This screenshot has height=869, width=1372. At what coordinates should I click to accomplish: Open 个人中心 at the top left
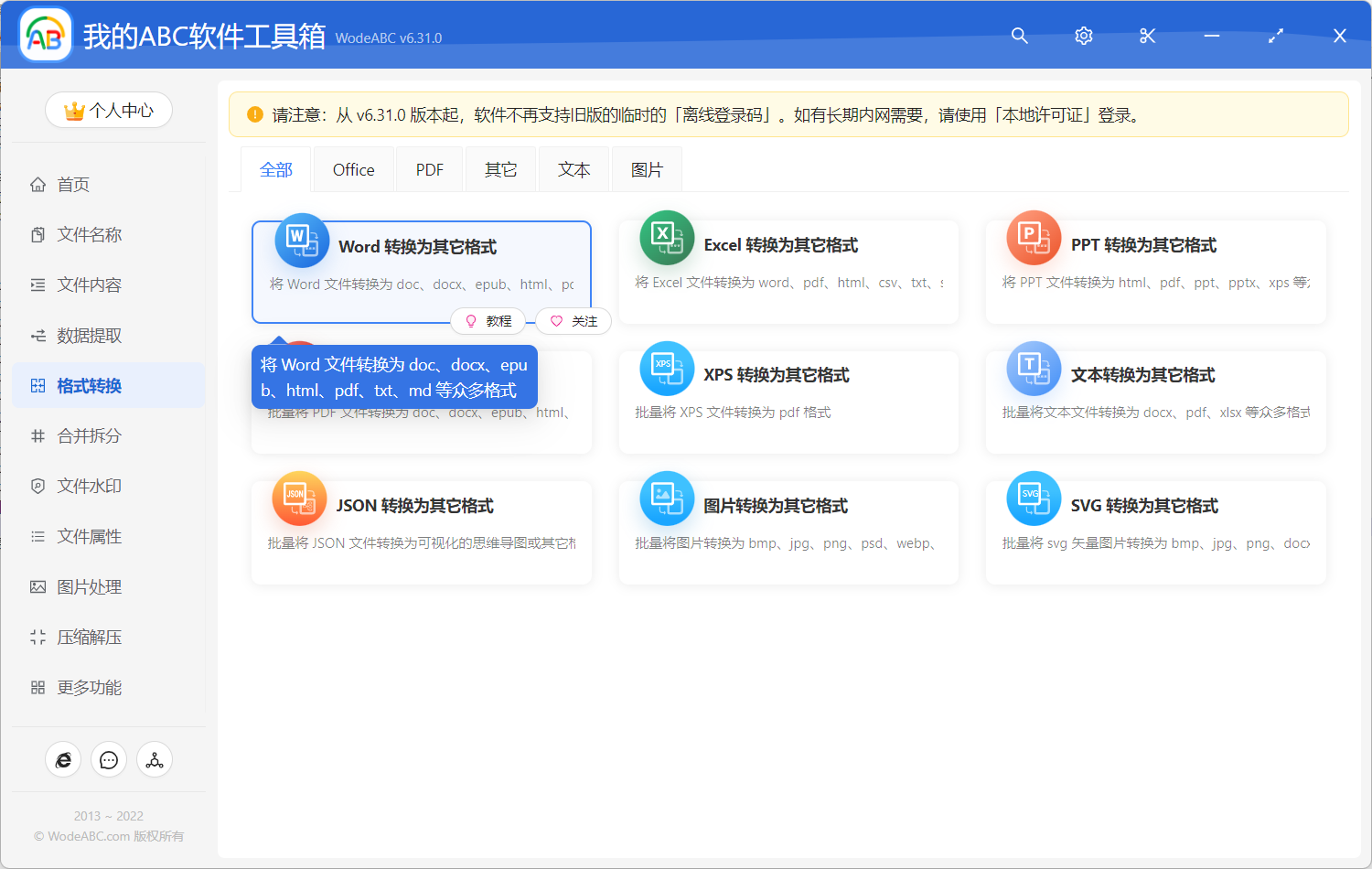point(109,110)
